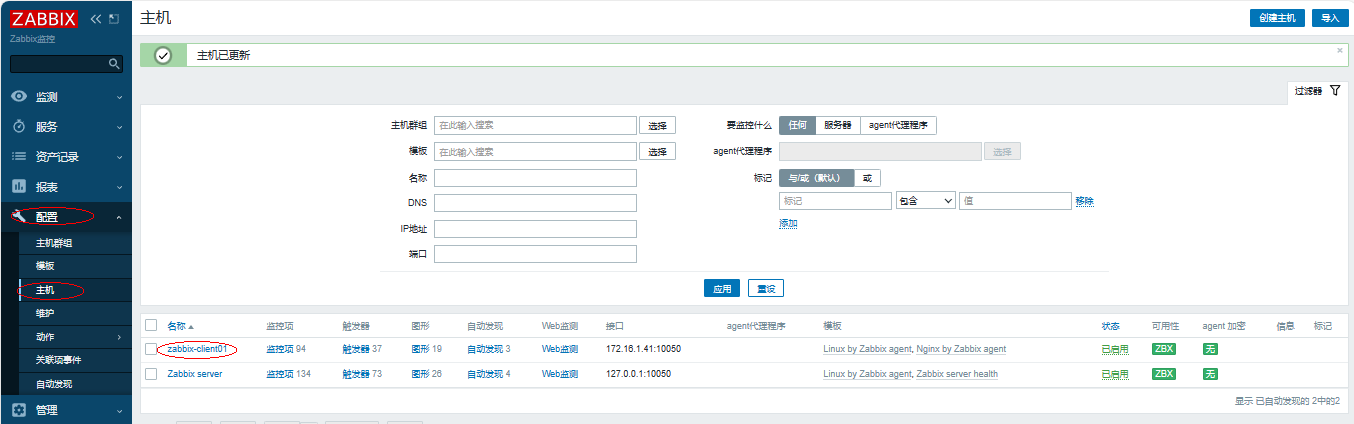
Task: Click the hide sidebar icon beside the collapse arrows
Action: pyautogui.click(x=114, y=19)
